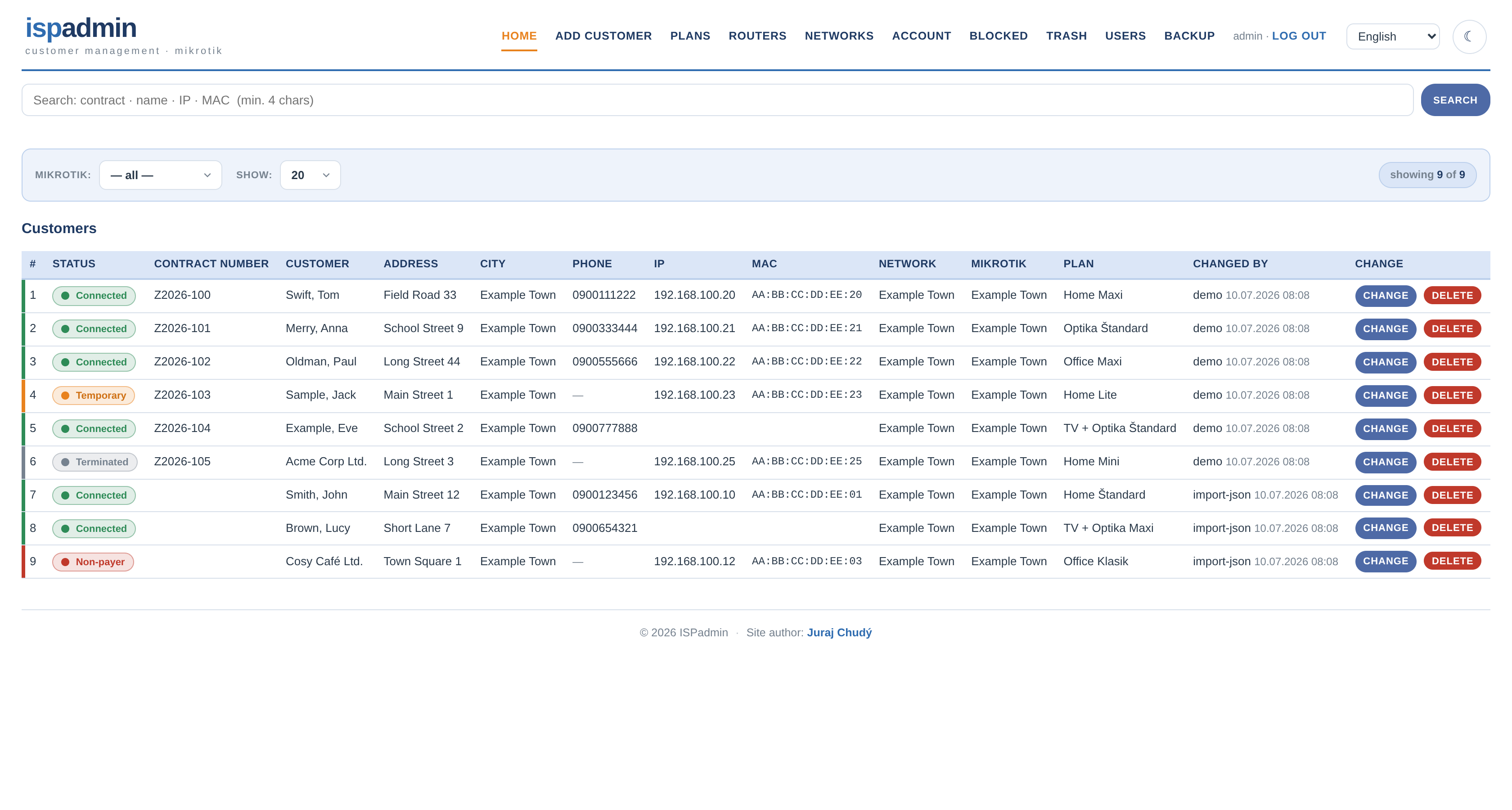Open the BLOCKED customers page
The image size is (1512, 810).
coord(999,36)
